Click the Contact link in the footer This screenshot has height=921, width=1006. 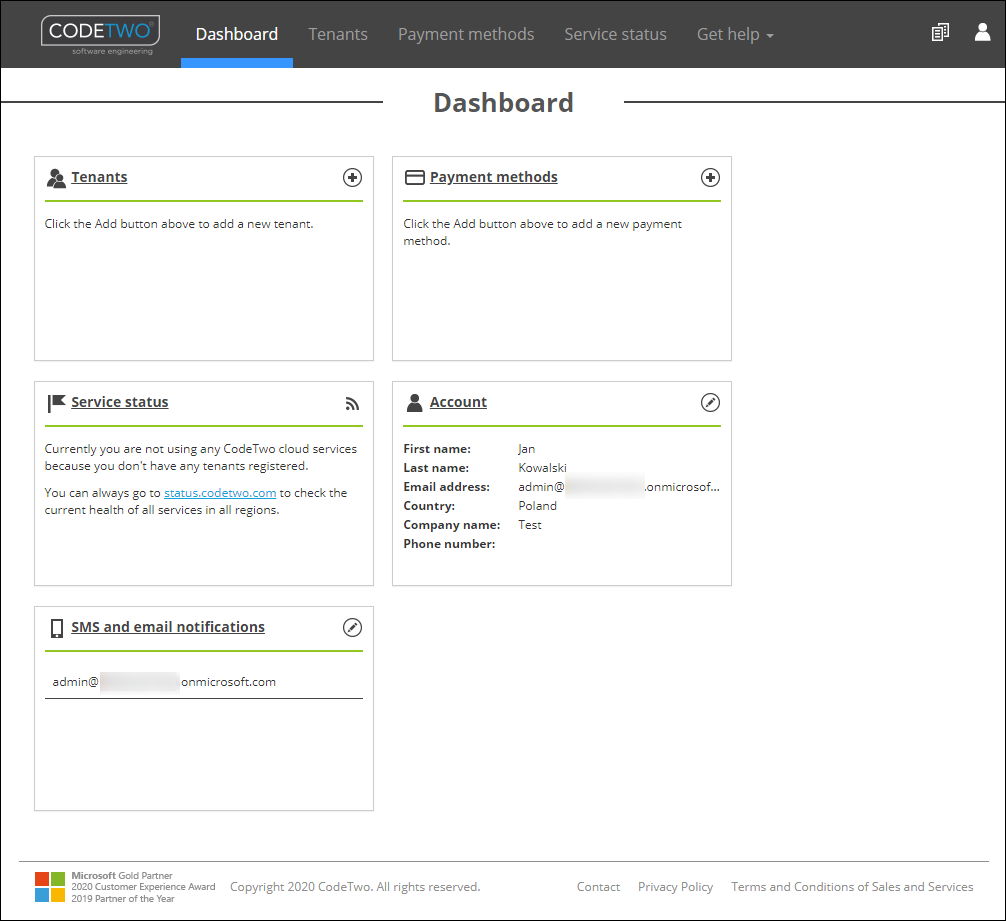(598, 887)
